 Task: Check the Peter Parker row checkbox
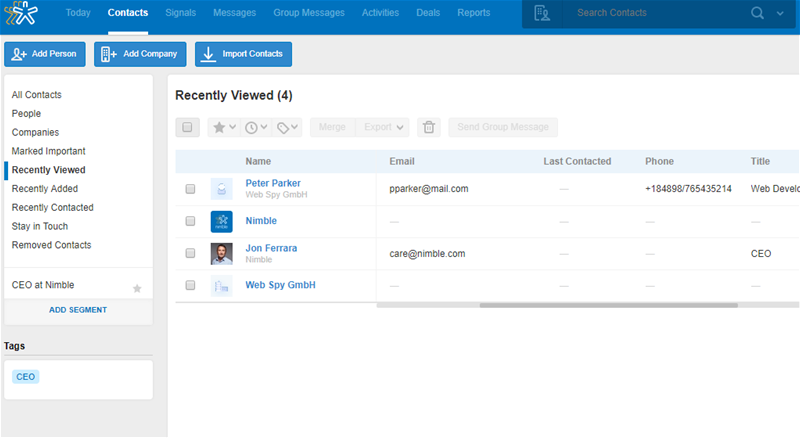190,189
